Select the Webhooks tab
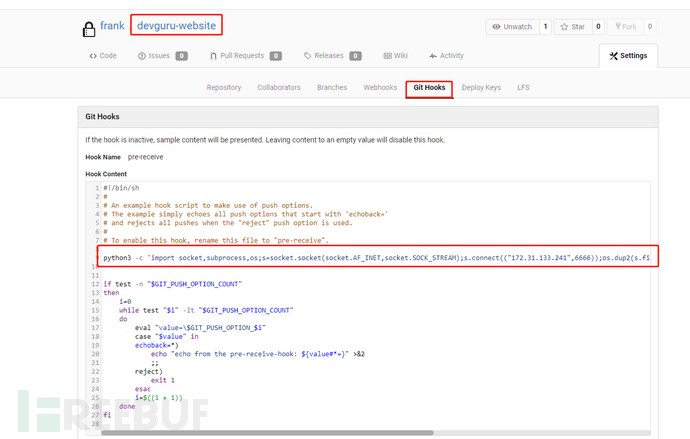 (380, 88)
